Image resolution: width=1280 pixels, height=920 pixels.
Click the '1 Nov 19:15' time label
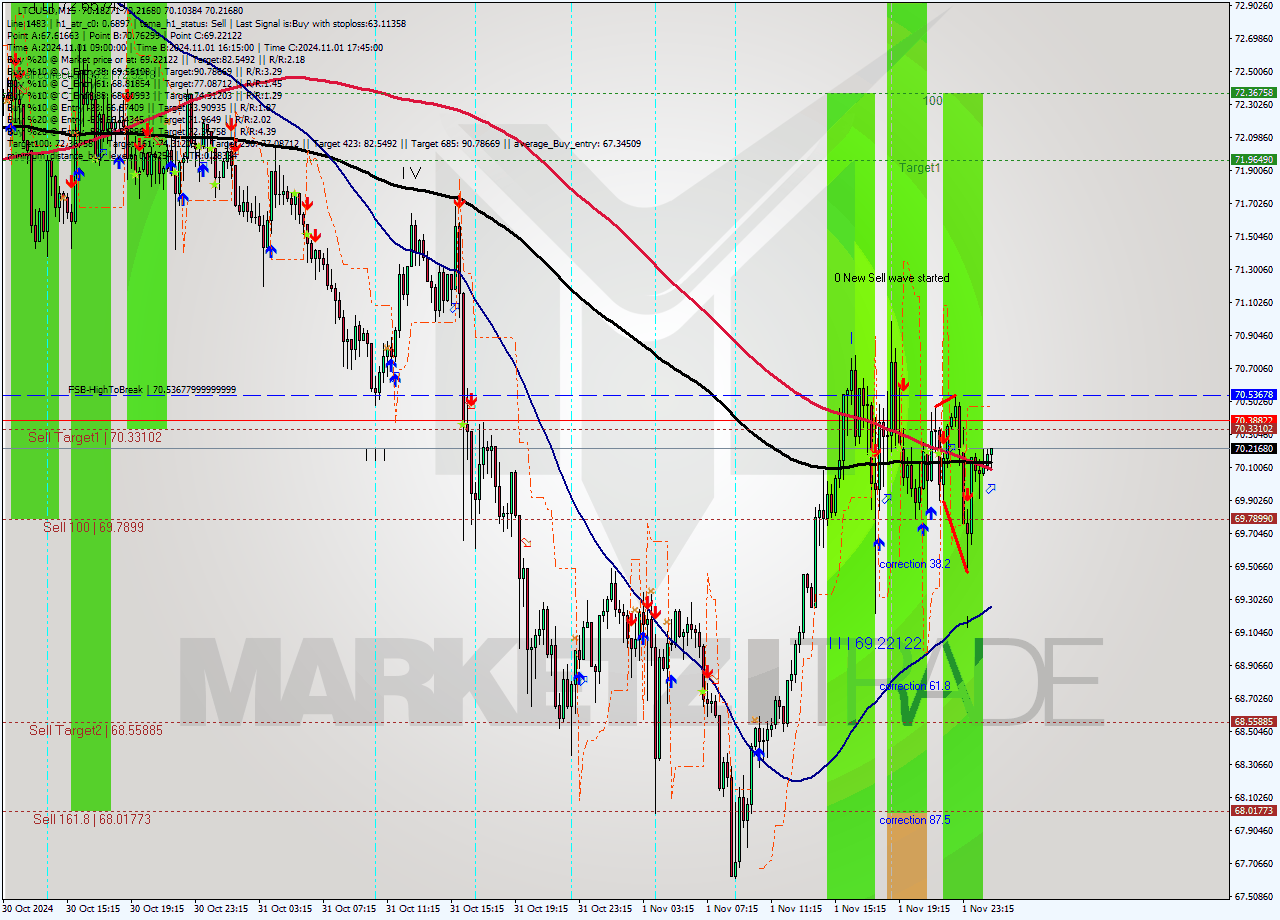pos(924,909)
